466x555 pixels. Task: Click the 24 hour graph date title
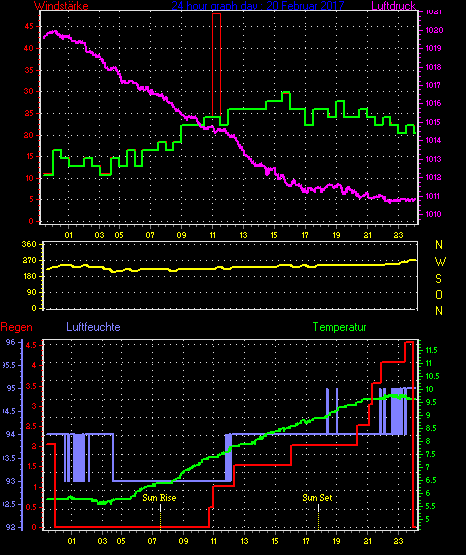(258, 6)
